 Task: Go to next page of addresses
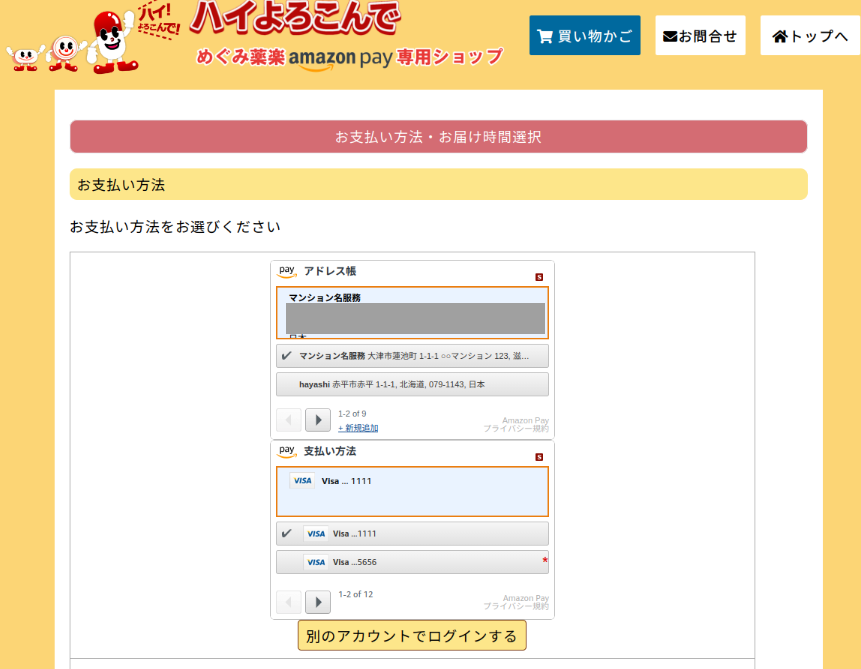pyautogui.click(x=317, y=420)
